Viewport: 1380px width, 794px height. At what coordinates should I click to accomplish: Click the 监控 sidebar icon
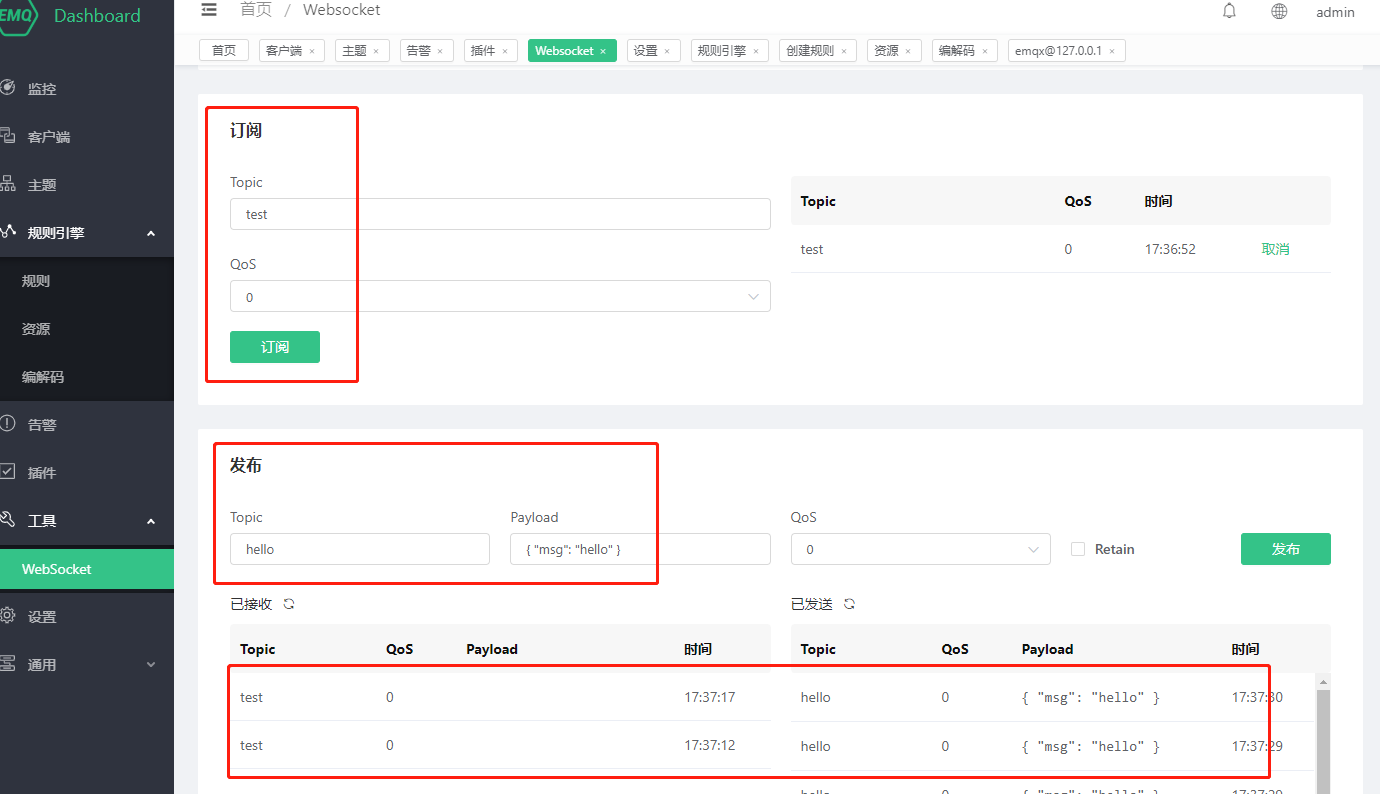click(x=7, y=88)
